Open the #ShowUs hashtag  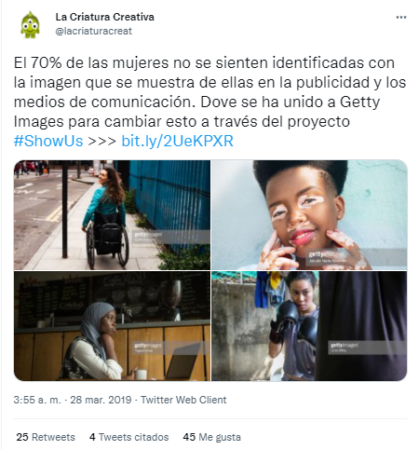[48, 141]
